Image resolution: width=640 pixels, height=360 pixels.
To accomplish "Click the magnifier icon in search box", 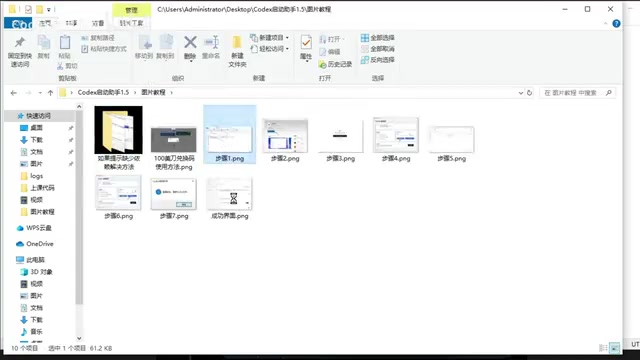I will tap(609, 93).
